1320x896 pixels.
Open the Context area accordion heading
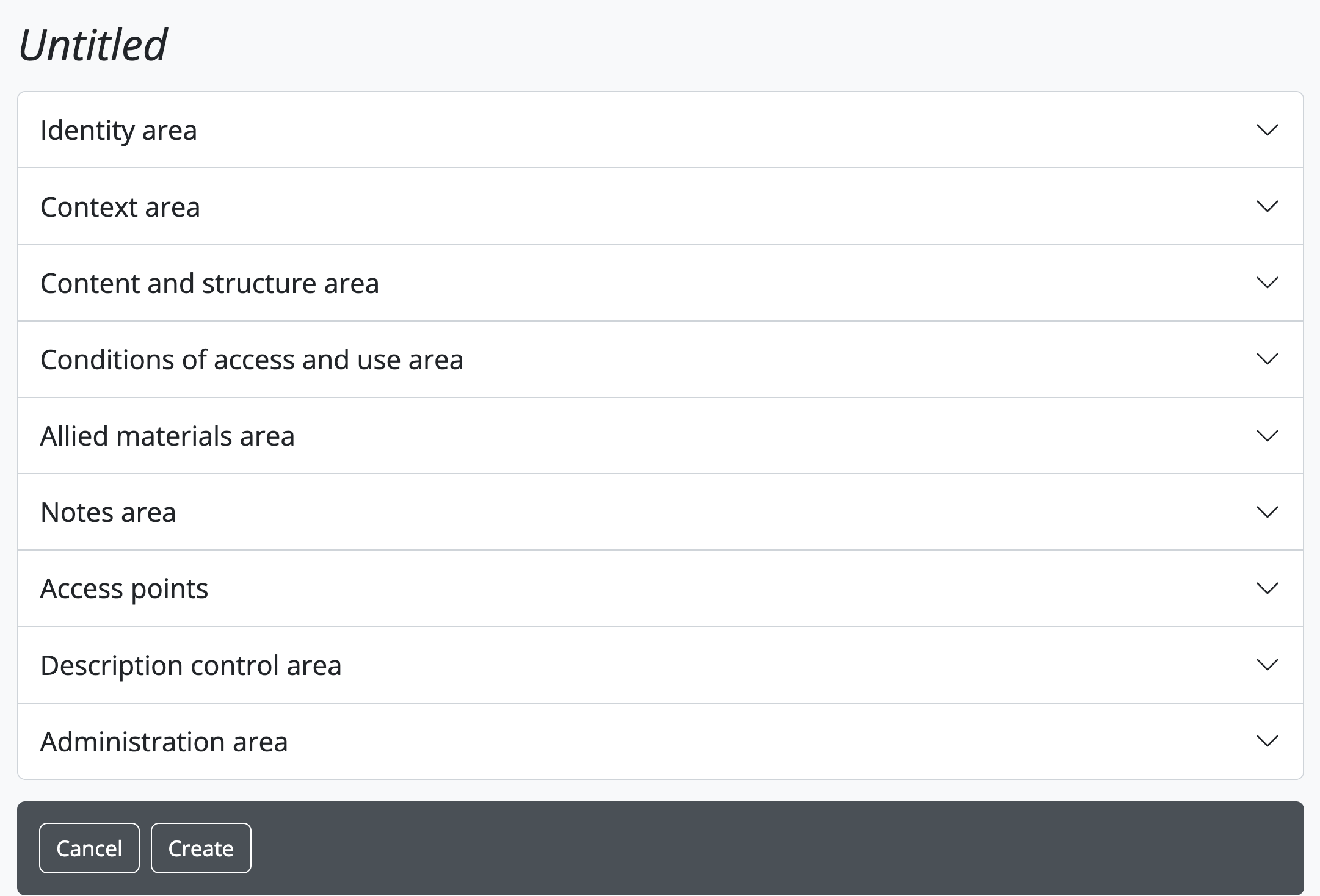[x=120, y=207]
